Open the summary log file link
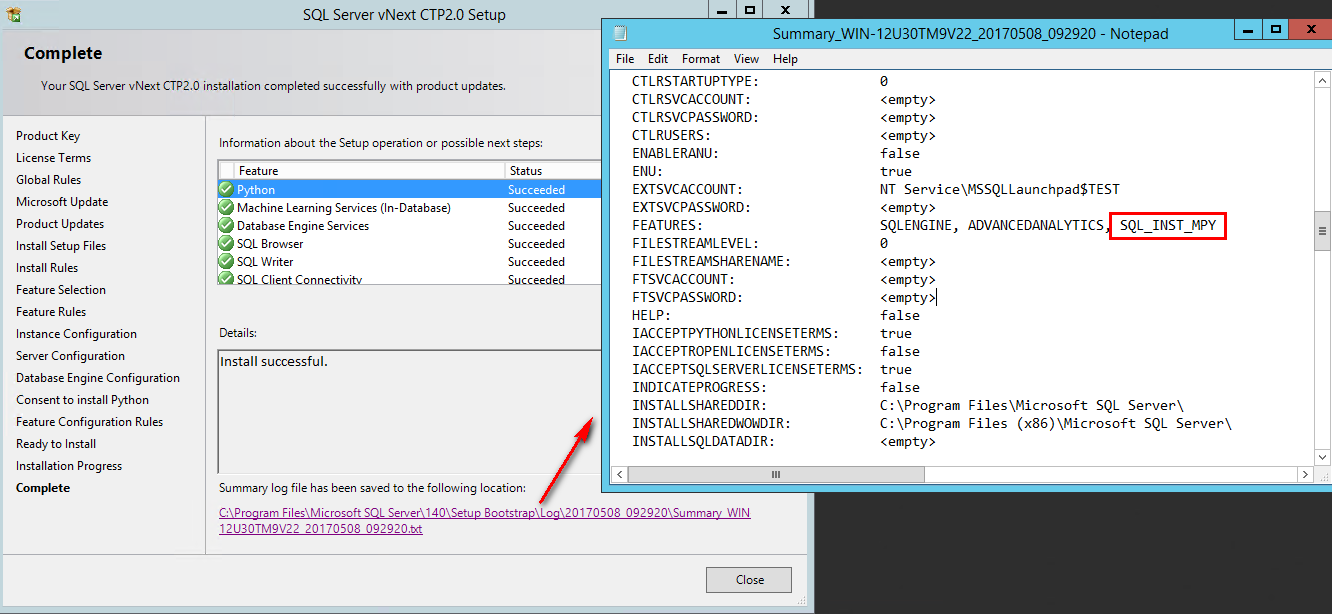The image size is (1332, 614). [485, 521]
